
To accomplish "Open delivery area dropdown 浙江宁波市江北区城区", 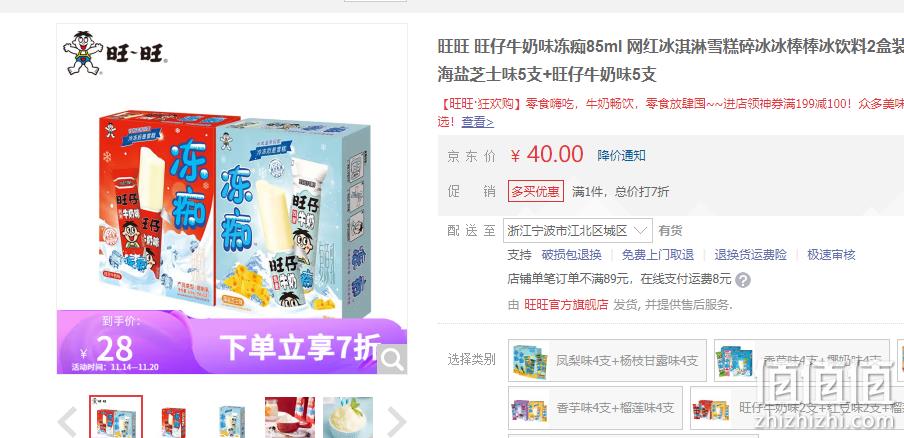I will coord(578,231).
